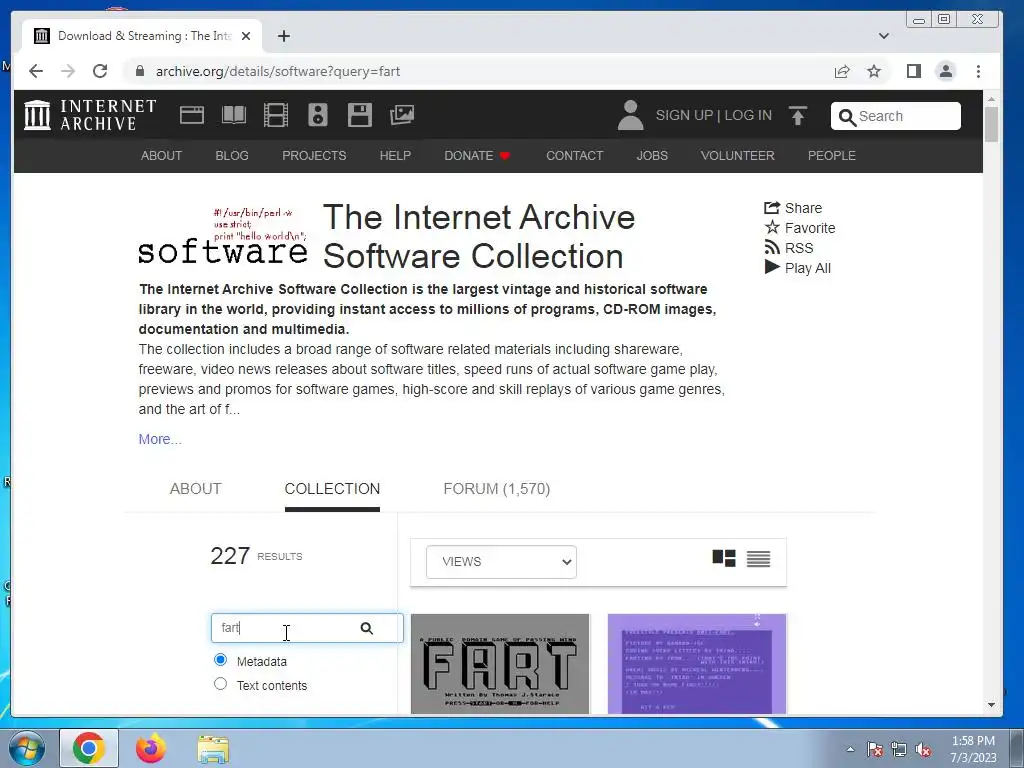1024x768 pixels.
Task: View site information lock icon
Action: 139,71
